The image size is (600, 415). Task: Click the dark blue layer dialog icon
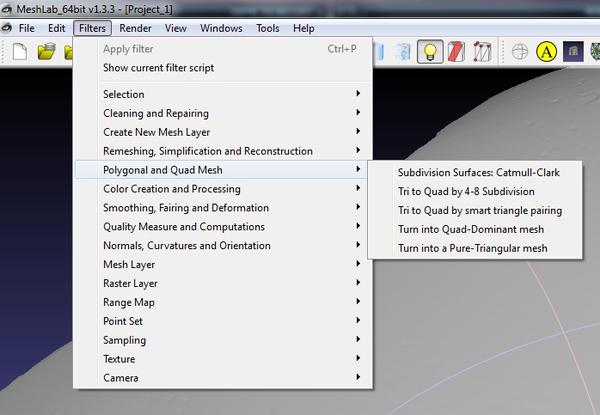click(573, 52)
